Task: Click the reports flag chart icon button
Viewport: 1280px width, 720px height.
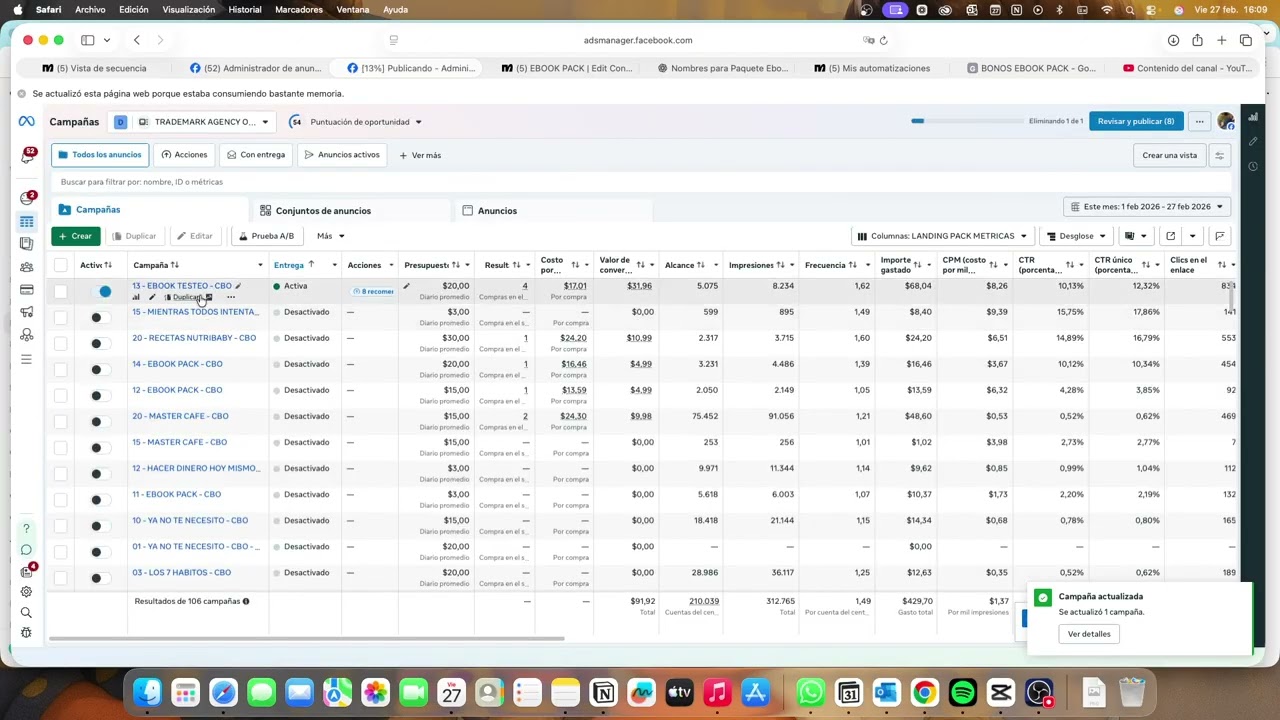Action: click(x=1219, y=236)
